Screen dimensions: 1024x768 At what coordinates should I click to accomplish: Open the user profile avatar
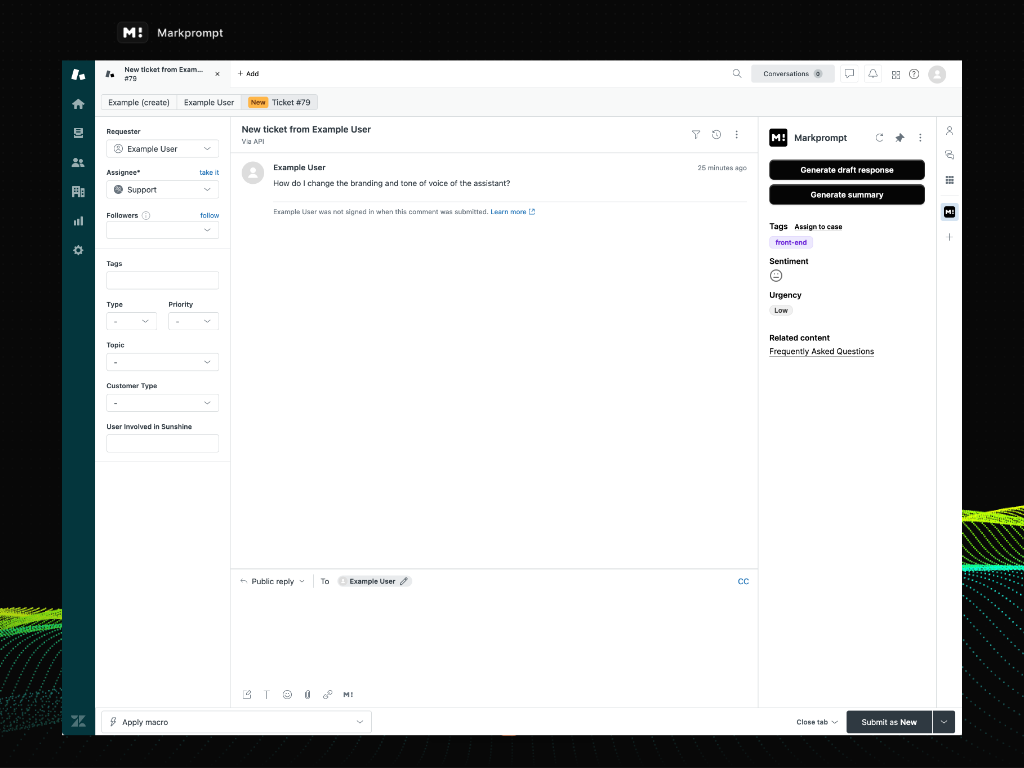pyautogui.click(x=937, y=74)
